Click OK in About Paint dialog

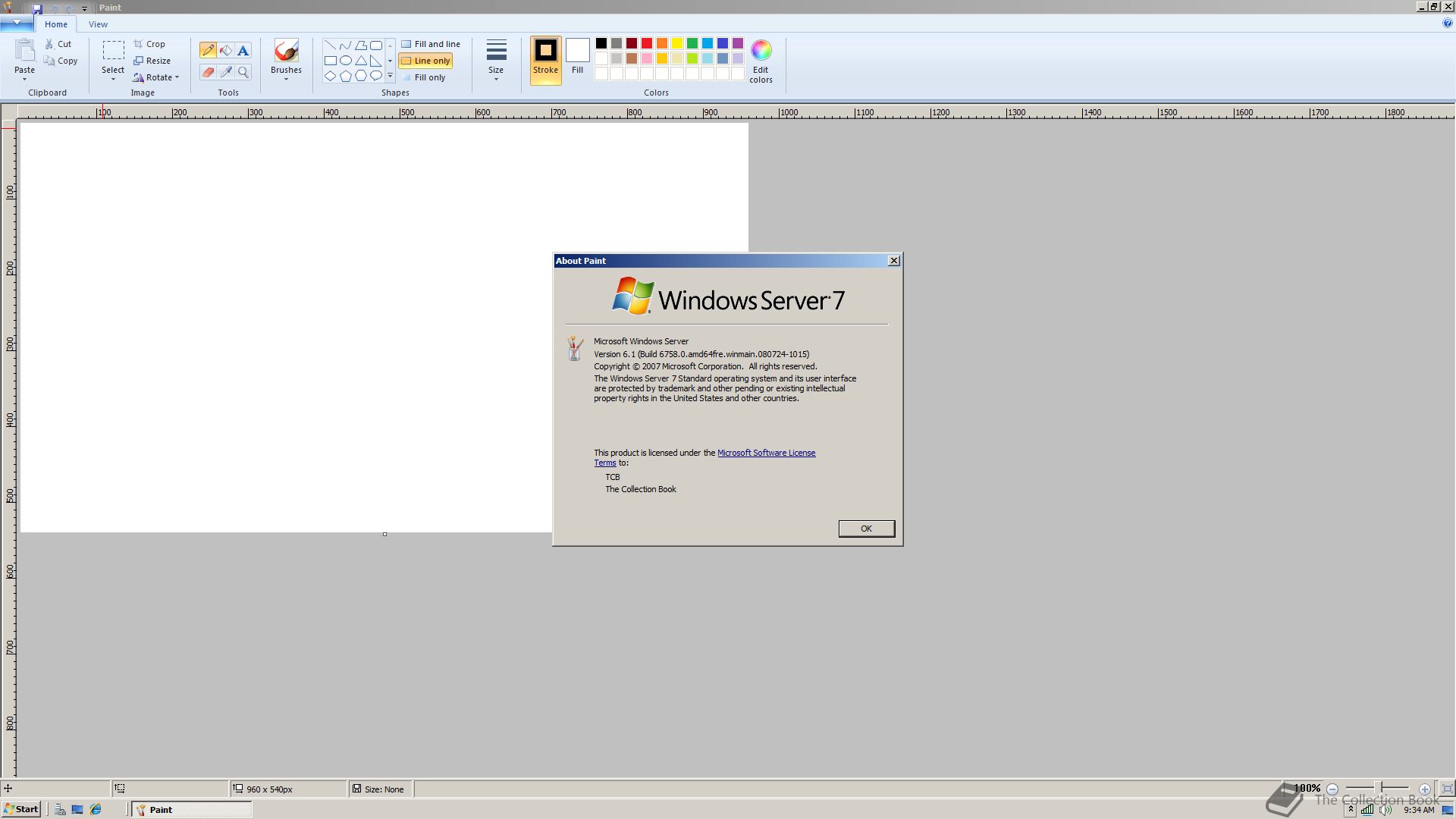866,529
